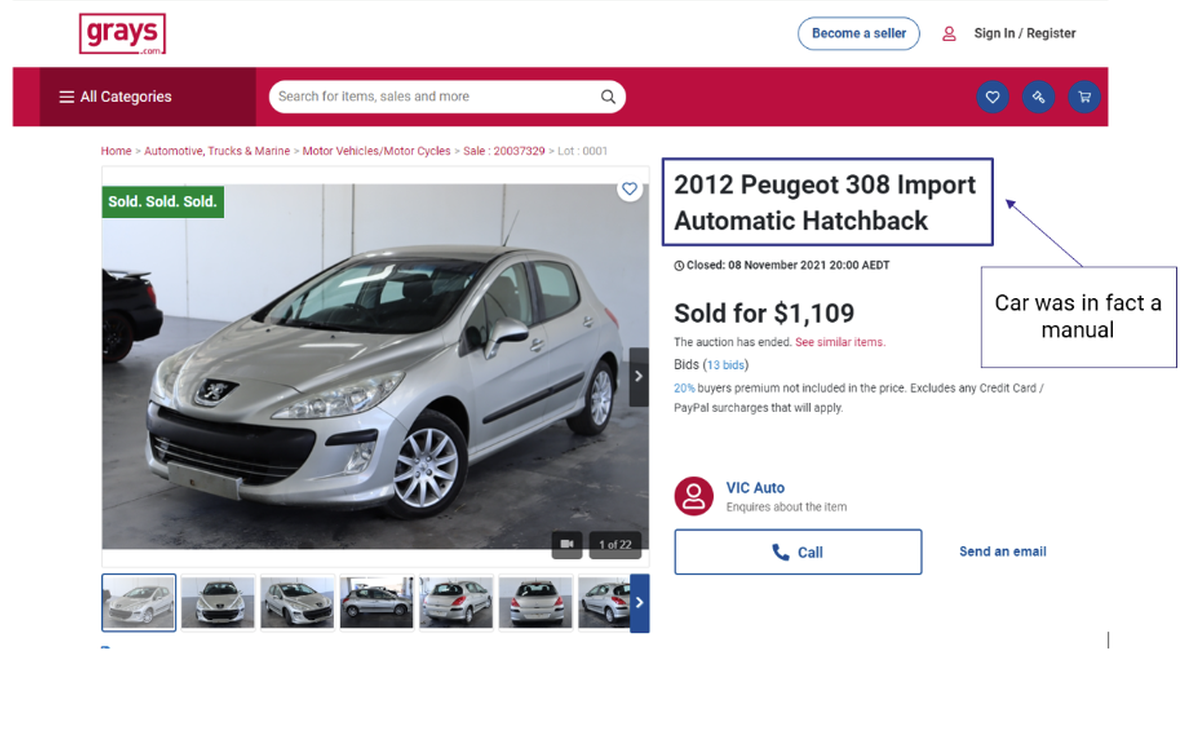Show the next main photo with the arrow
Viewport: 1190px width, 735px height.
(x=639, y=377)
